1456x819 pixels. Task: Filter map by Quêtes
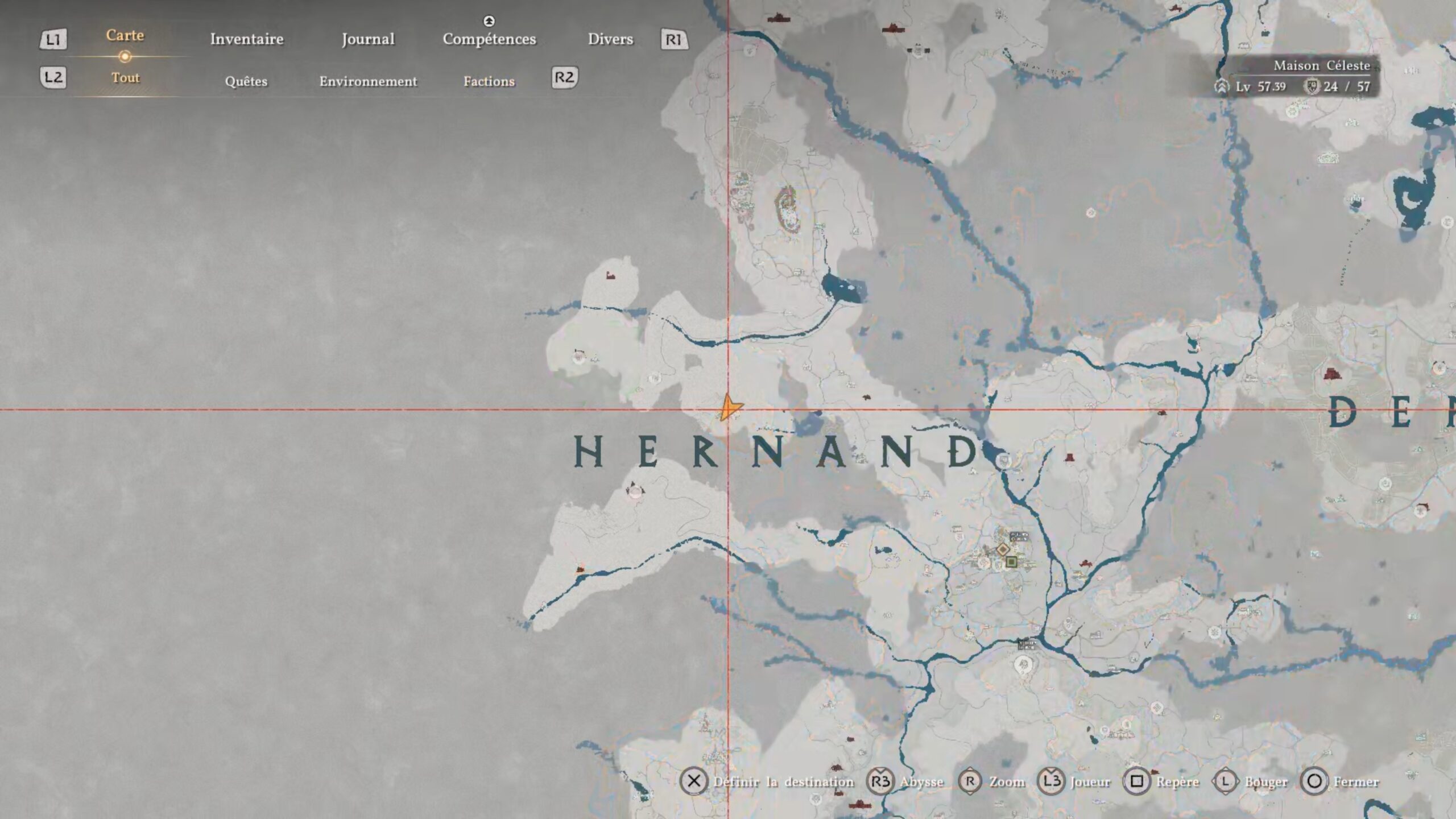[246, 81]
